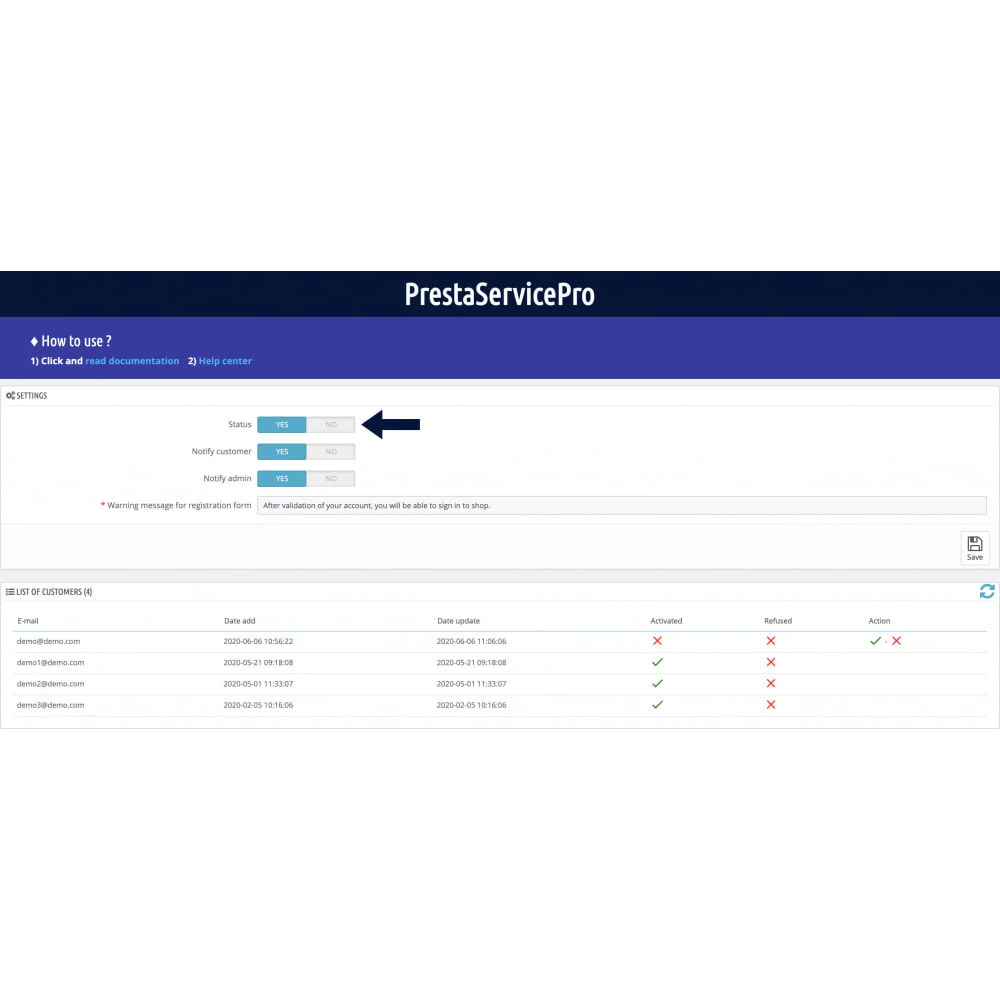The image size is (1000, 1000).
Task: Click the Activated column header
Action: click(666, 621)
